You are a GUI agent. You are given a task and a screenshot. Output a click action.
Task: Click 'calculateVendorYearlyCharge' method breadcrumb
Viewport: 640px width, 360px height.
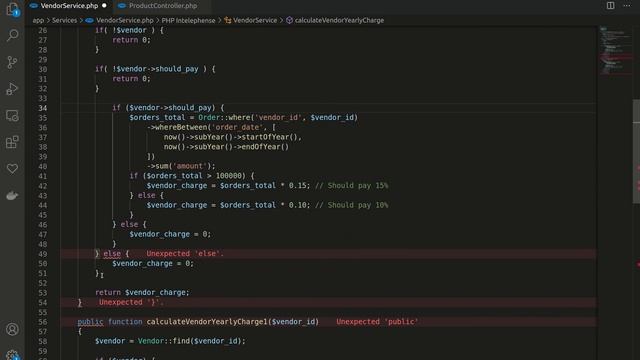[339, 20]
